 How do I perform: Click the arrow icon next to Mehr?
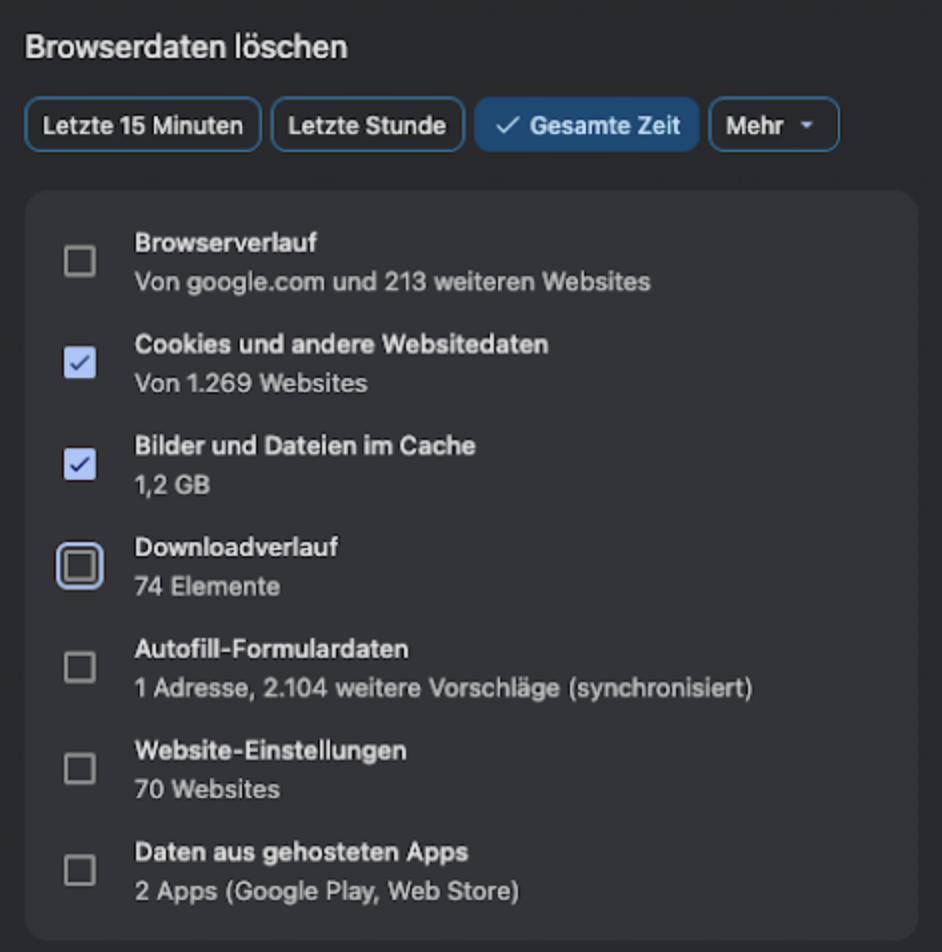pos(807,126)
